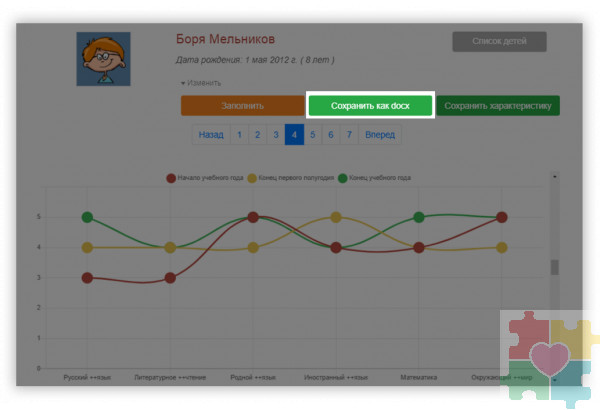The image size is (600, 410).
Task: Open page 5 in the pagination
Action: click(312, 134)
